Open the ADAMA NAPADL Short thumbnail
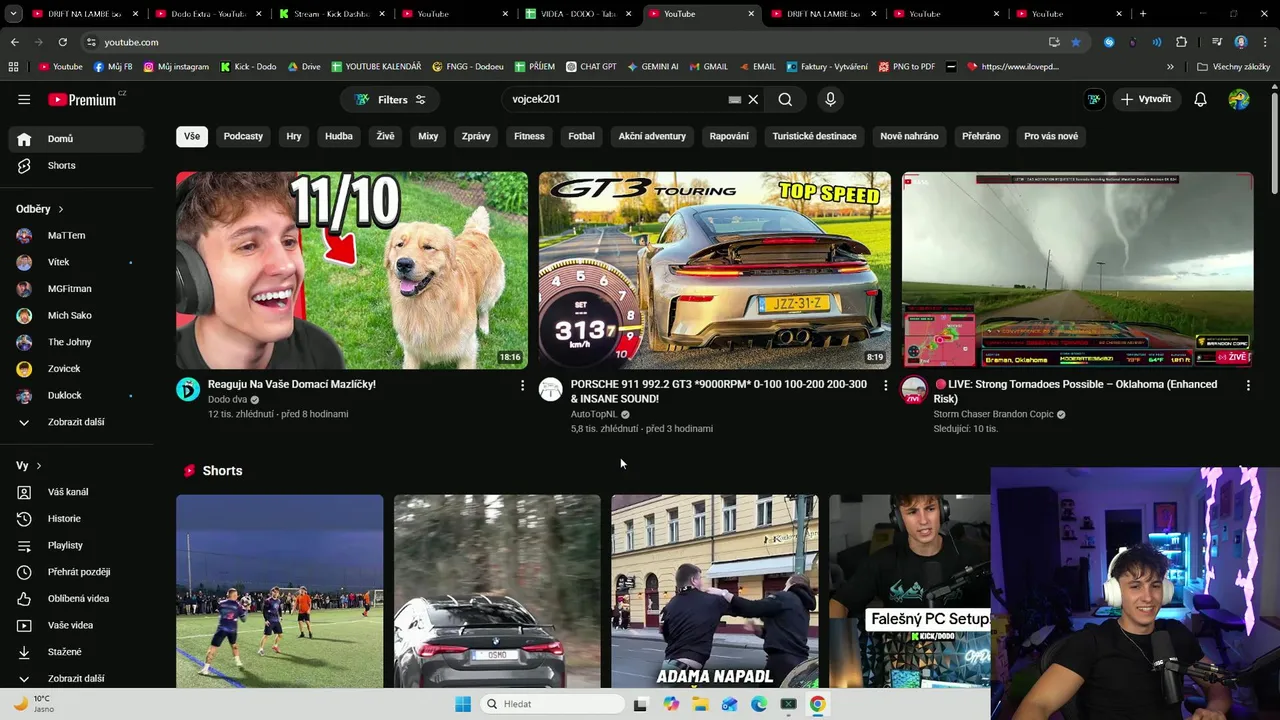Screen dimensions: 1280x720 click(x=715, y=591)
